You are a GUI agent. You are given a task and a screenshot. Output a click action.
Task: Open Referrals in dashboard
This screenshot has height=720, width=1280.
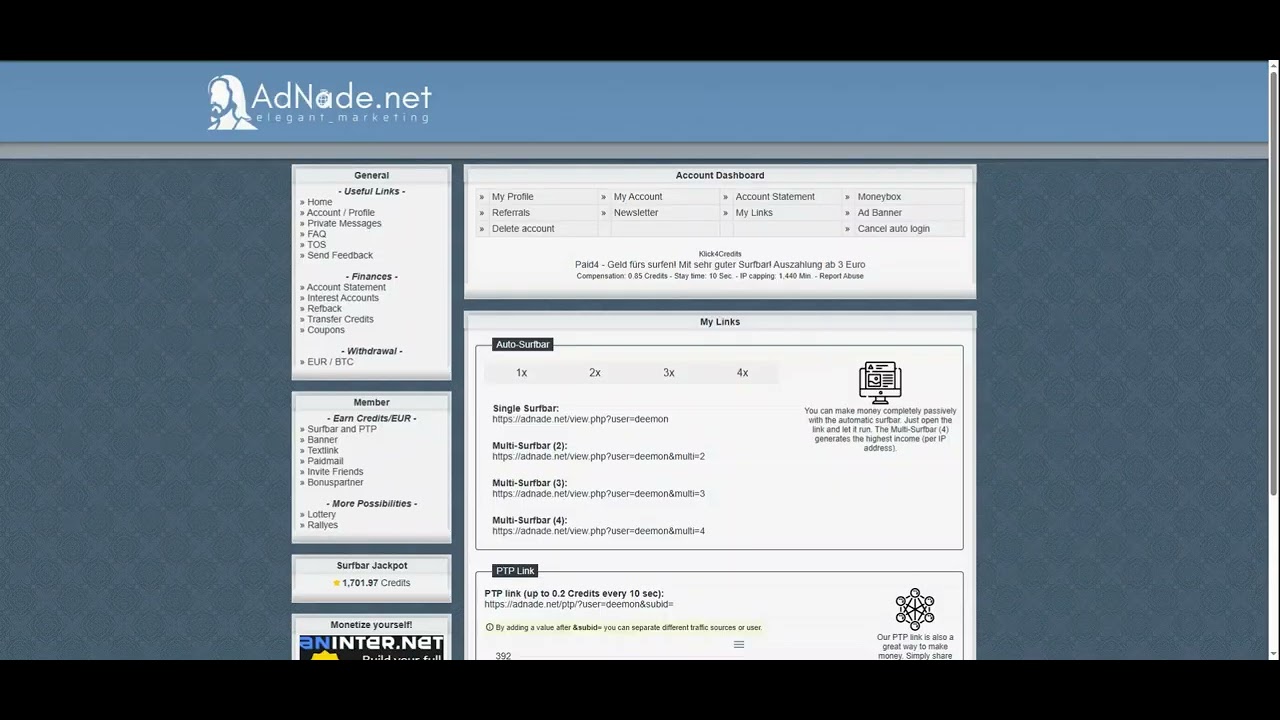[x=511, y=213]
